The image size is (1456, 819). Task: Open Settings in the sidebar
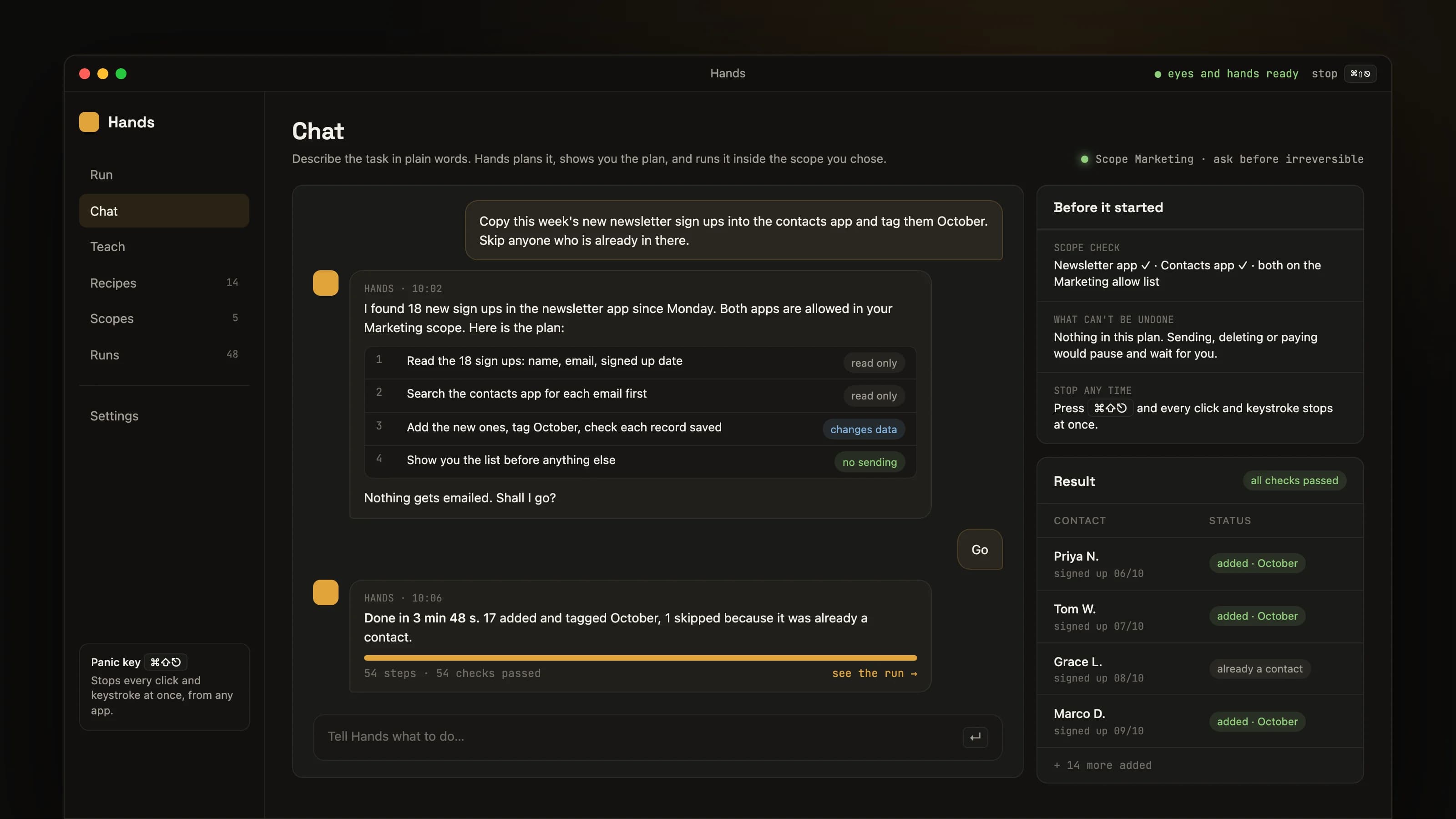click(164, 415)
